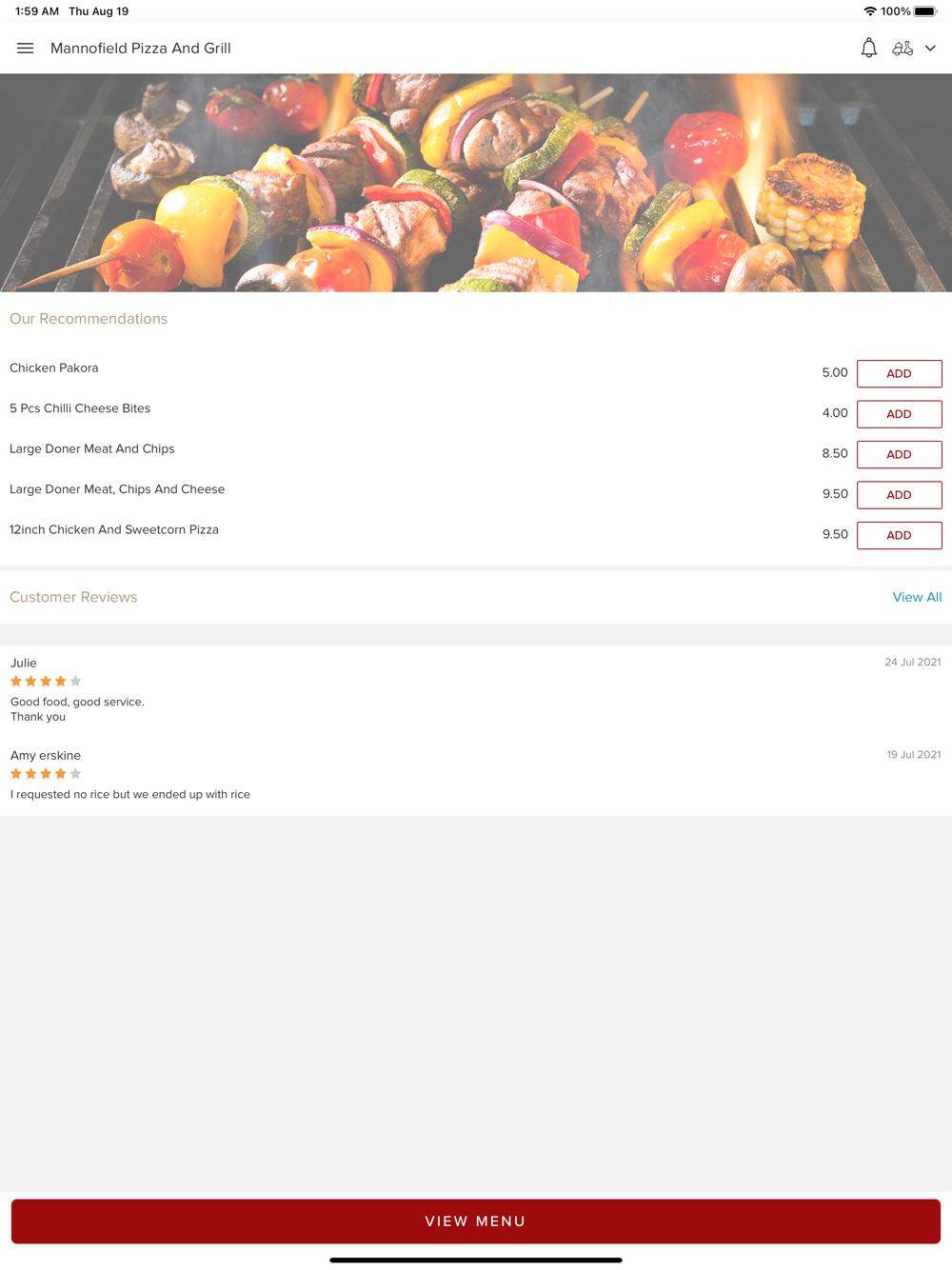Add Large Doner Meat, Chips And Cheese
The height and width of the screenshot is (1270, 952).
point(900,495)
